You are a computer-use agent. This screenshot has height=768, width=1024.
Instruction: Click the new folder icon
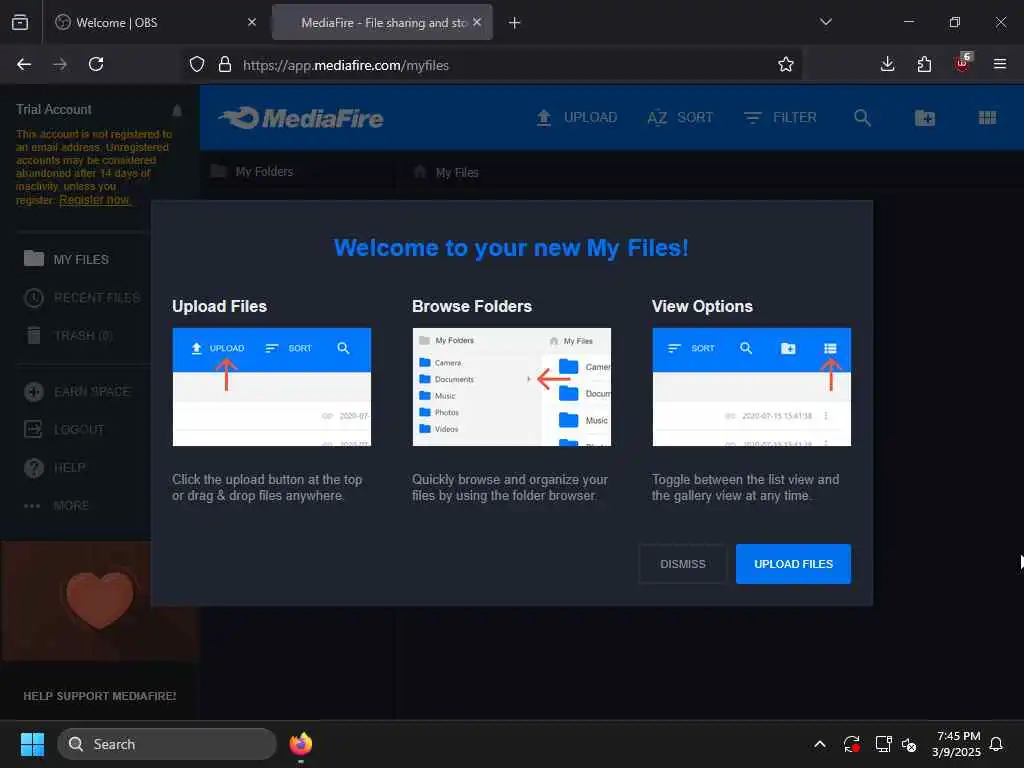(925, 118)
